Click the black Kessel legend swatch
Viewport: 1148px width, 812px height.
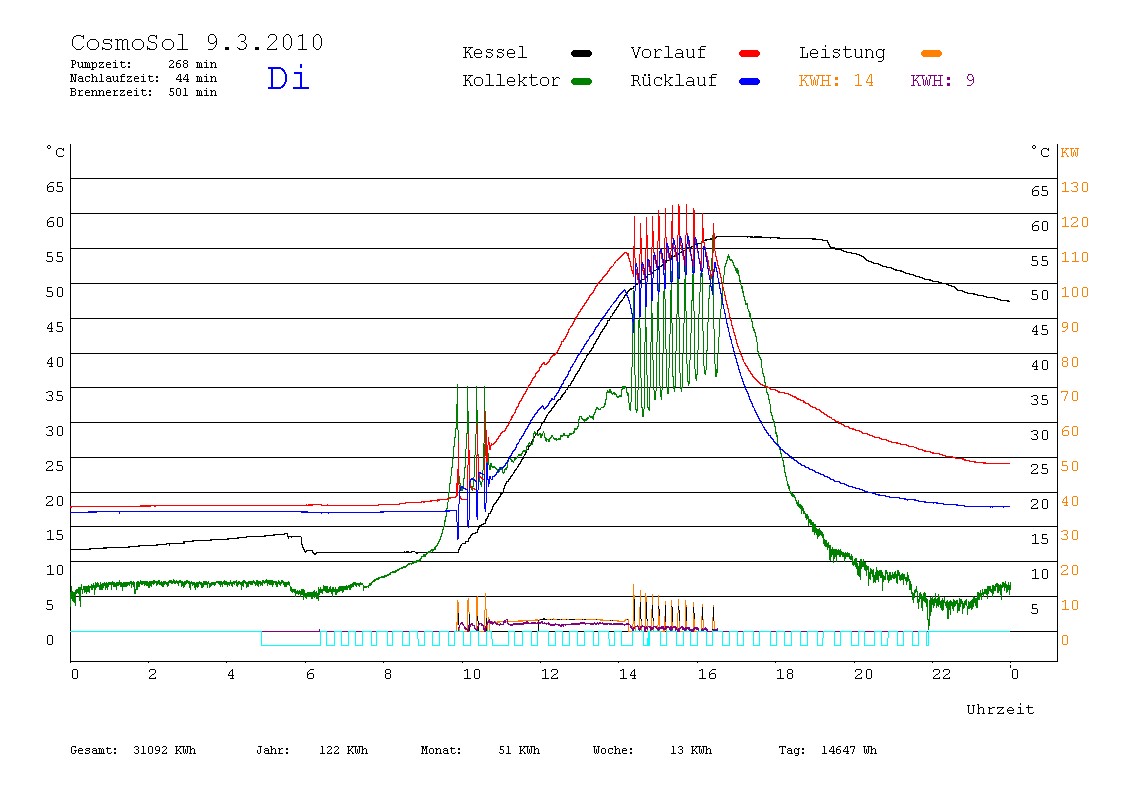pos(581,53)
